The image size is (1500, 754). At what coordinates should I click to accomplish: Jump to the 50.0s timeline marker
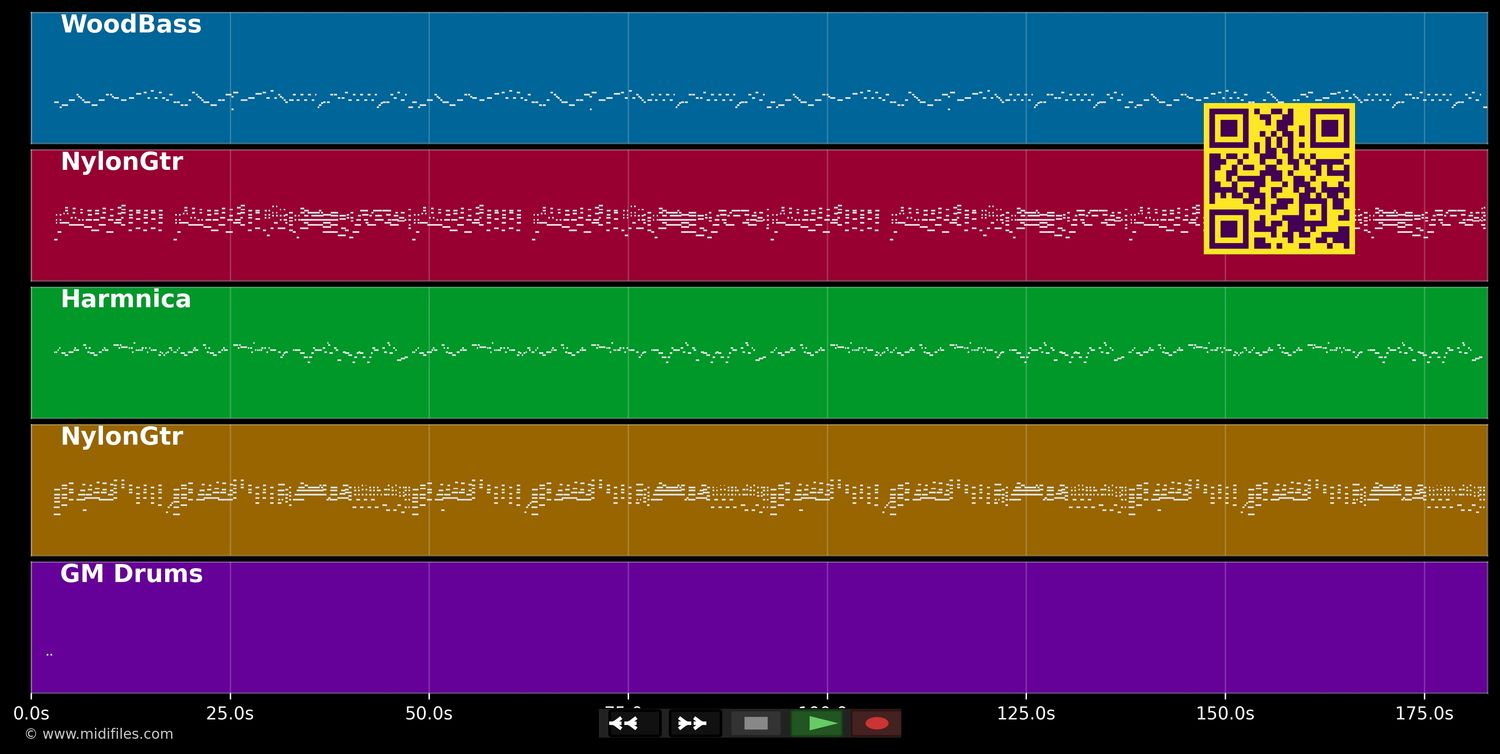pos(429,713)
